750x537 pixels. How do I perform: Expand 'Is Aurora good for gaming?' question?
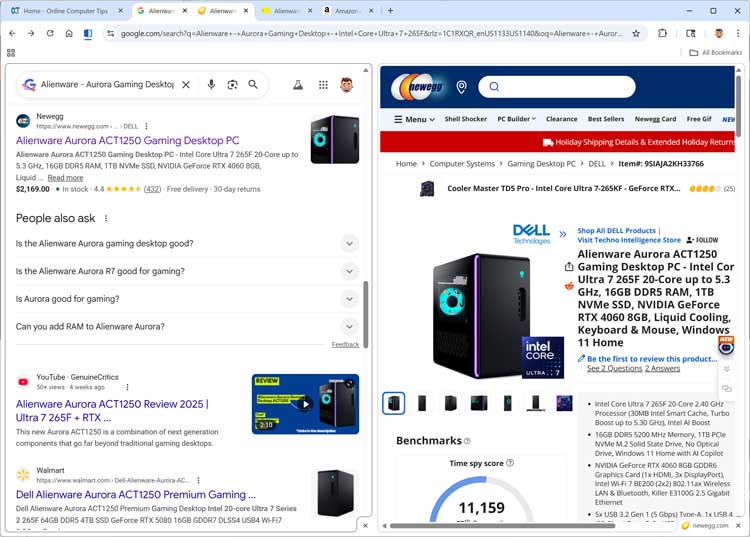[350, 299]
